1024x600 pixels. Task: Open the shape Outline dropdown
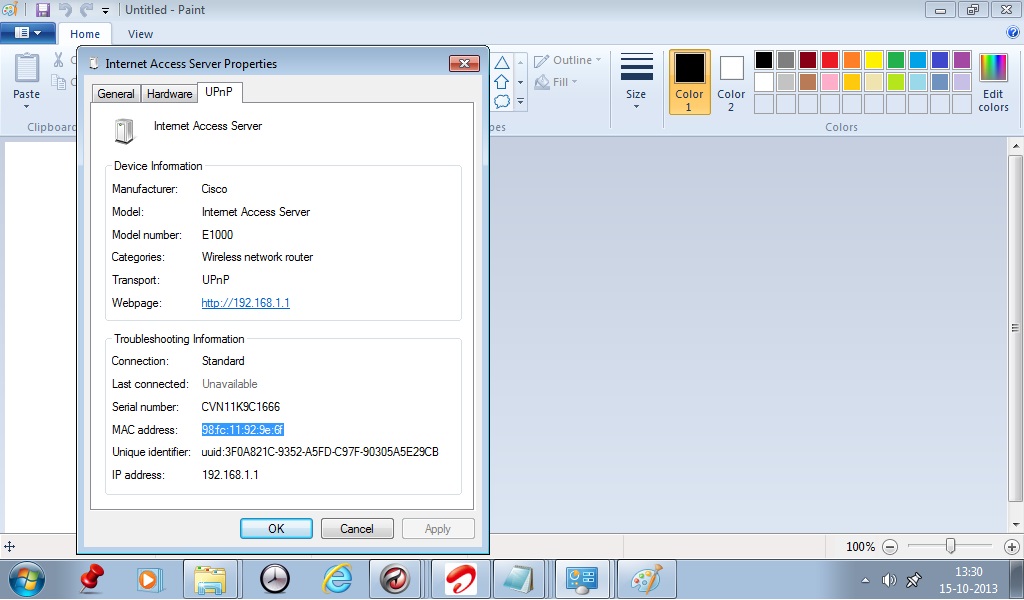(567, 60)
